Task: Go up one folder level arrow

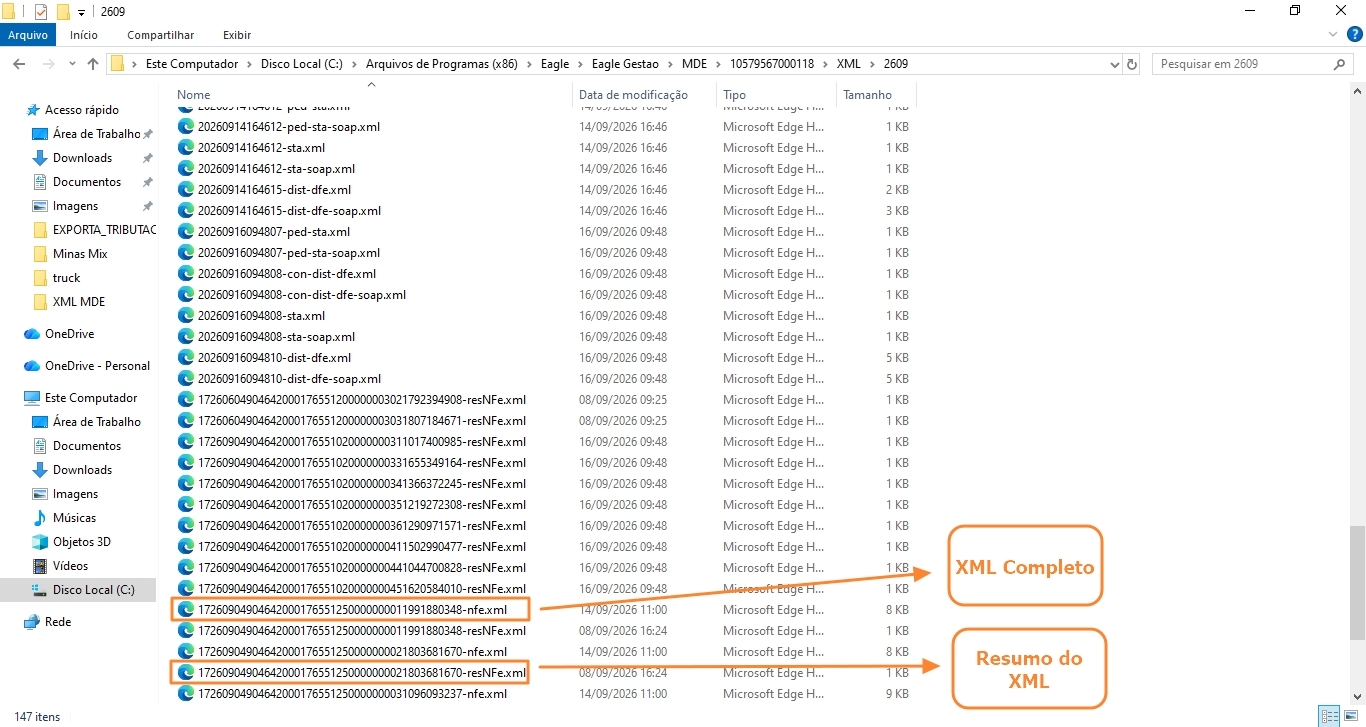Action: (x=93, y=64)
